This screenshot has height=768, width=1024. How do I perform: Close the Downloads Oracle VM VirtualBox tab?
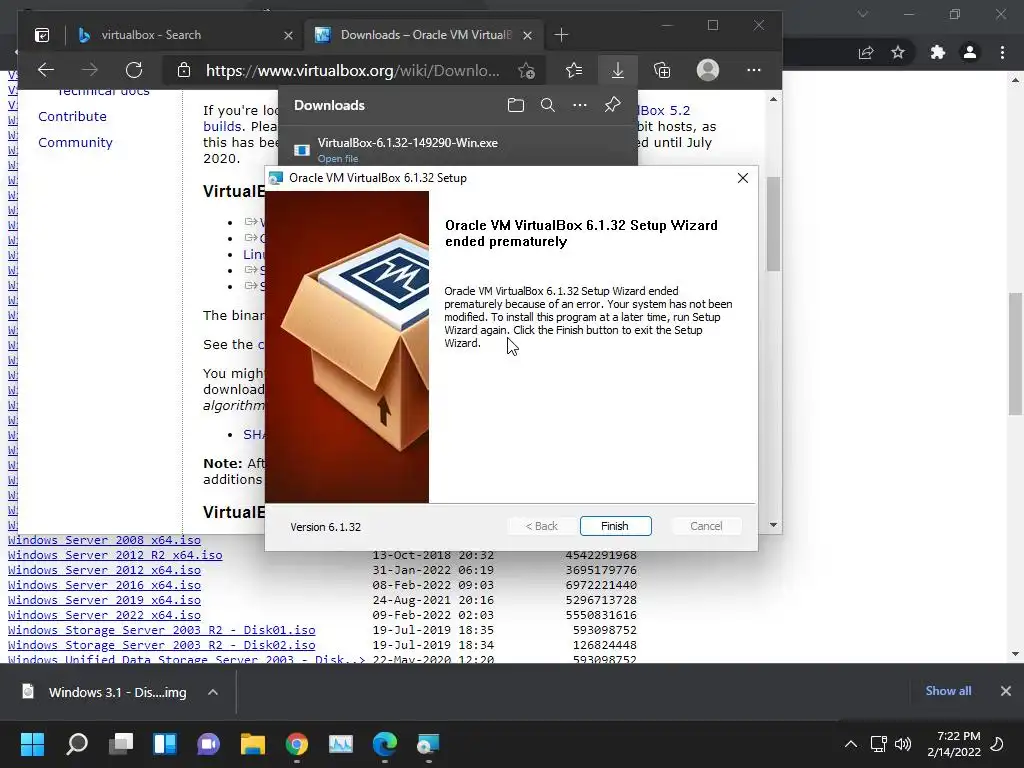tap(528, 35)
